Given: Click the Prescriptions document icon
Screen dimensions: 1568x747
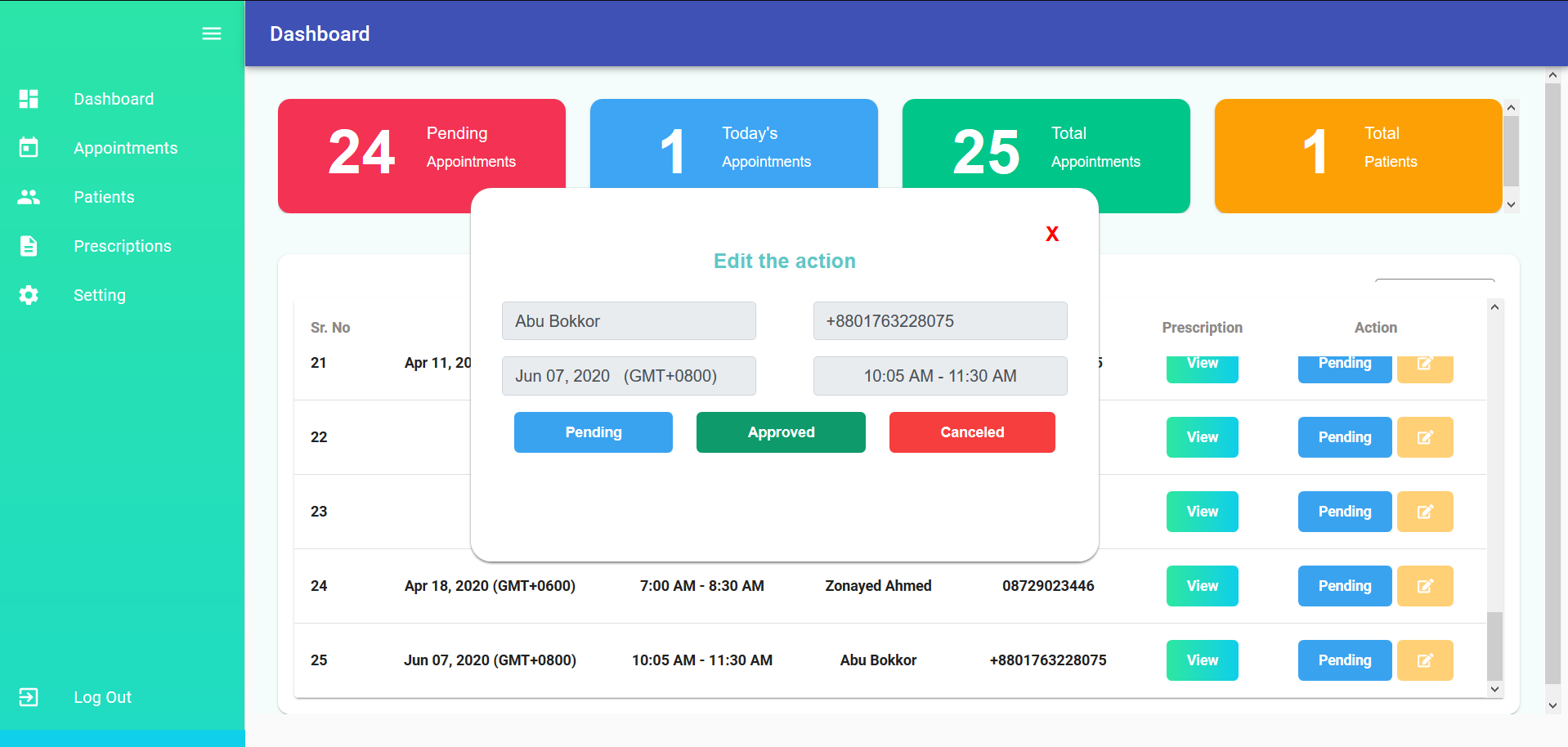Looking at the screenshot, I should (29, 246).
